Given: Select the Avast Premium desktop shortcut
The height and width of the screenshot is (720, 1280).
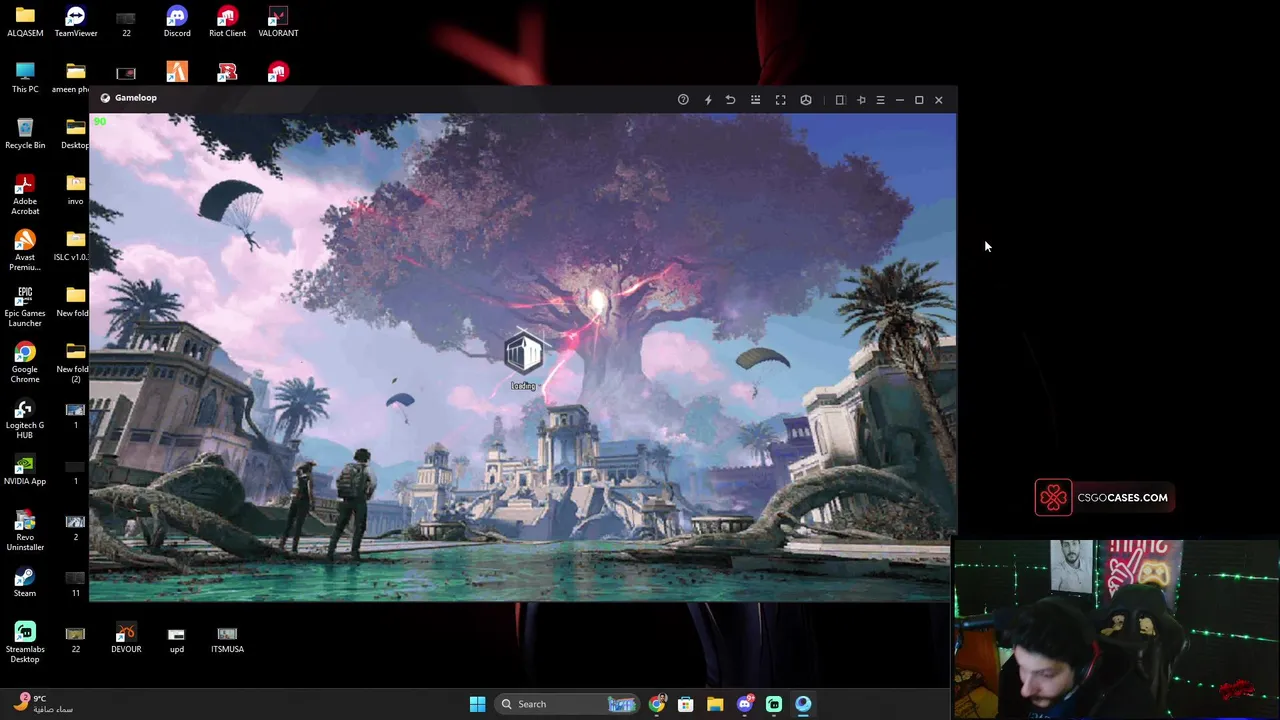Looking at the screenshot, I should (25, 250).
